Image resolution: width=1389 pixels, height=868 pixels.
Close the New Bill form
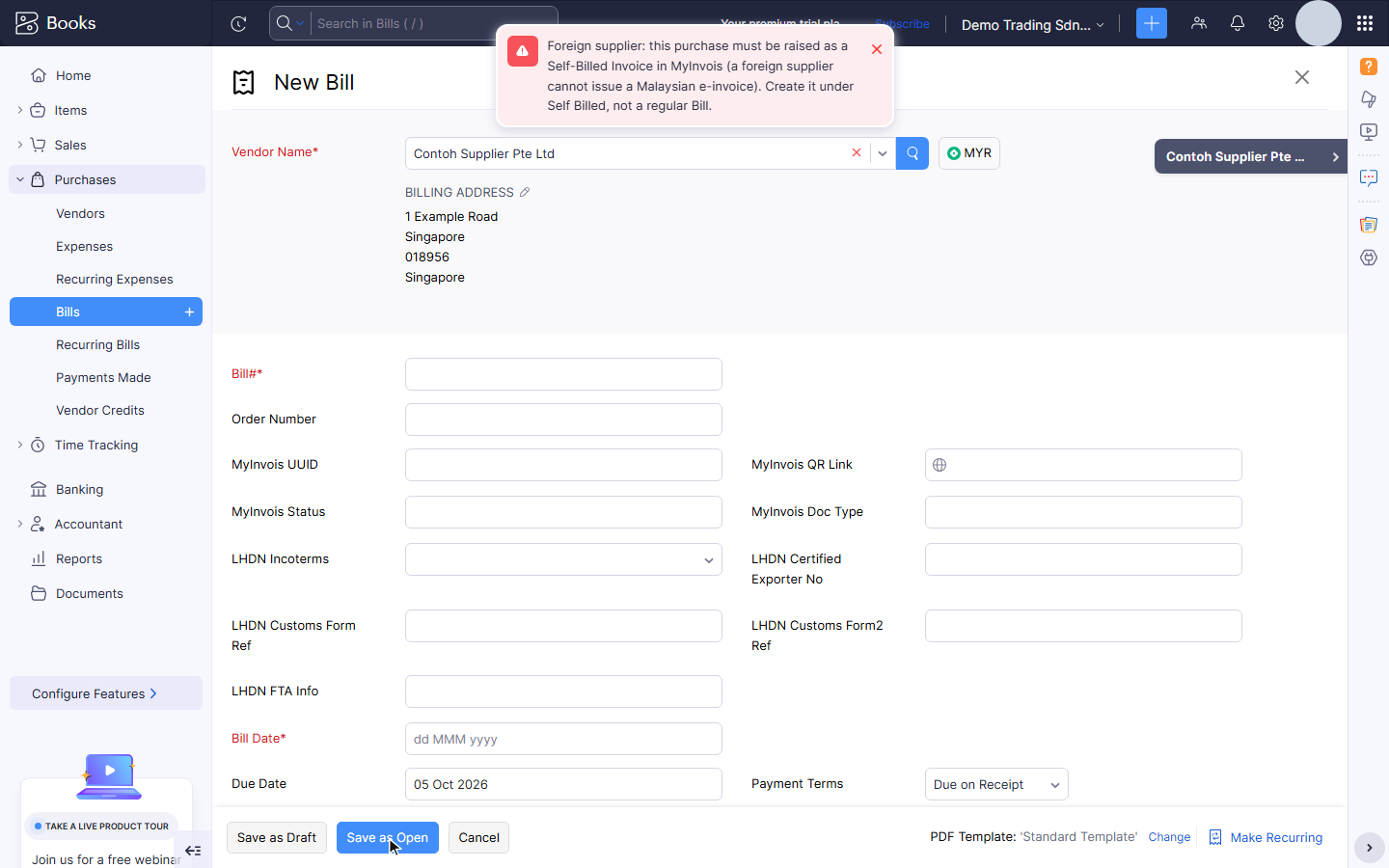point(1302,77)
